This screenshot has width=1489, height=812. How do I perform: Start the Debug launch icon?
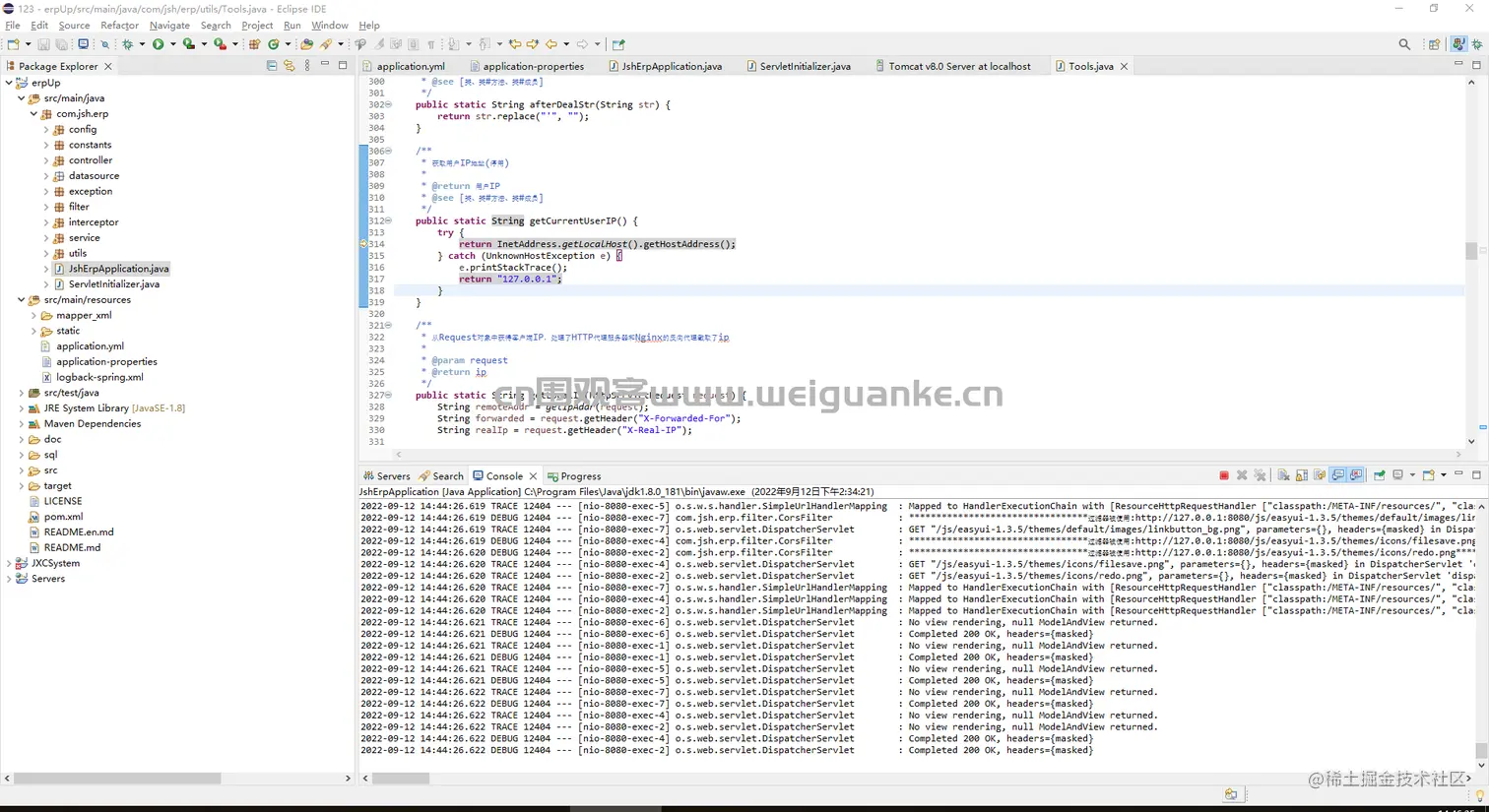coord(127,44)
